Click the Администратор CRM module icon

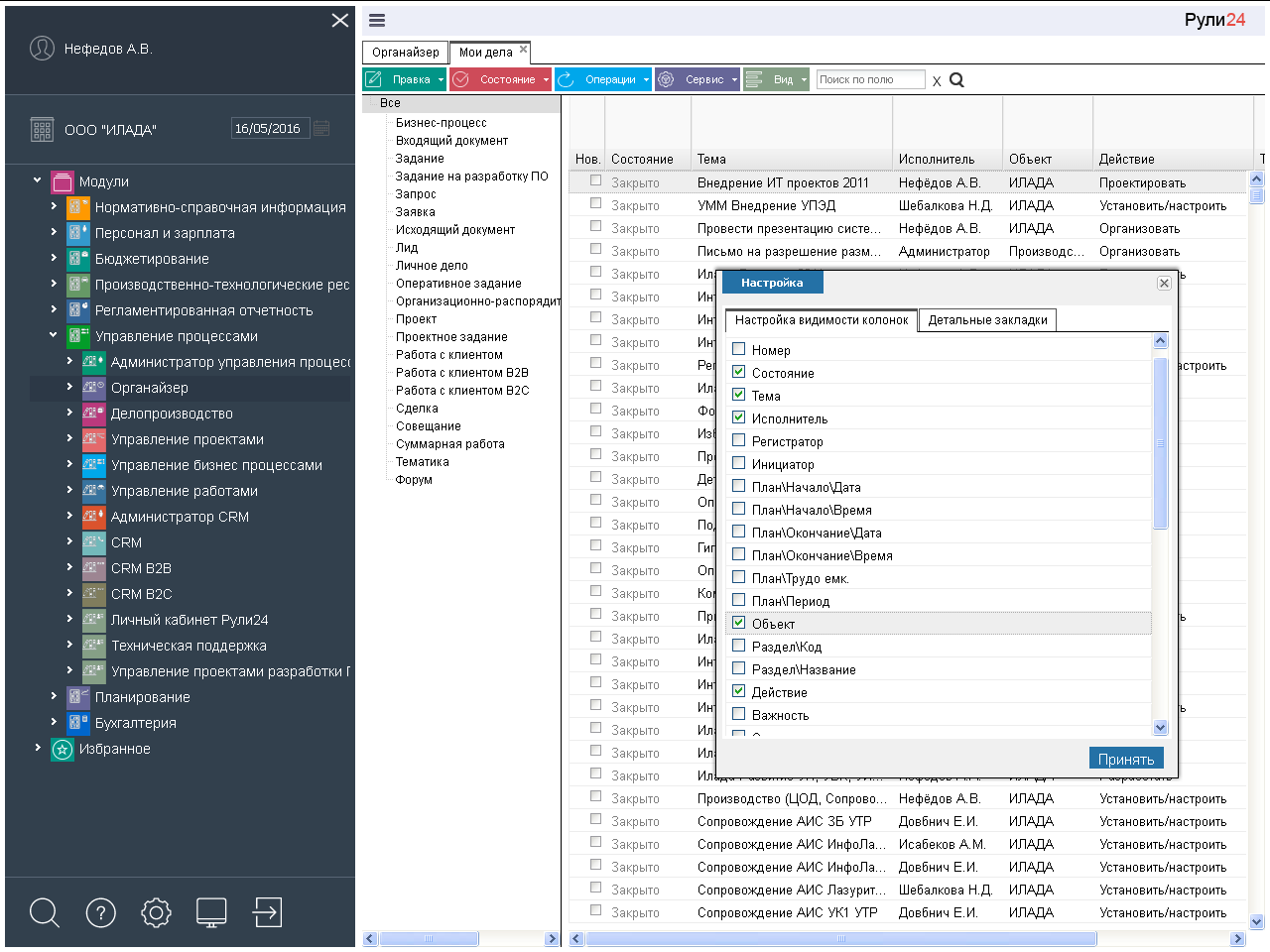(94, 517)
